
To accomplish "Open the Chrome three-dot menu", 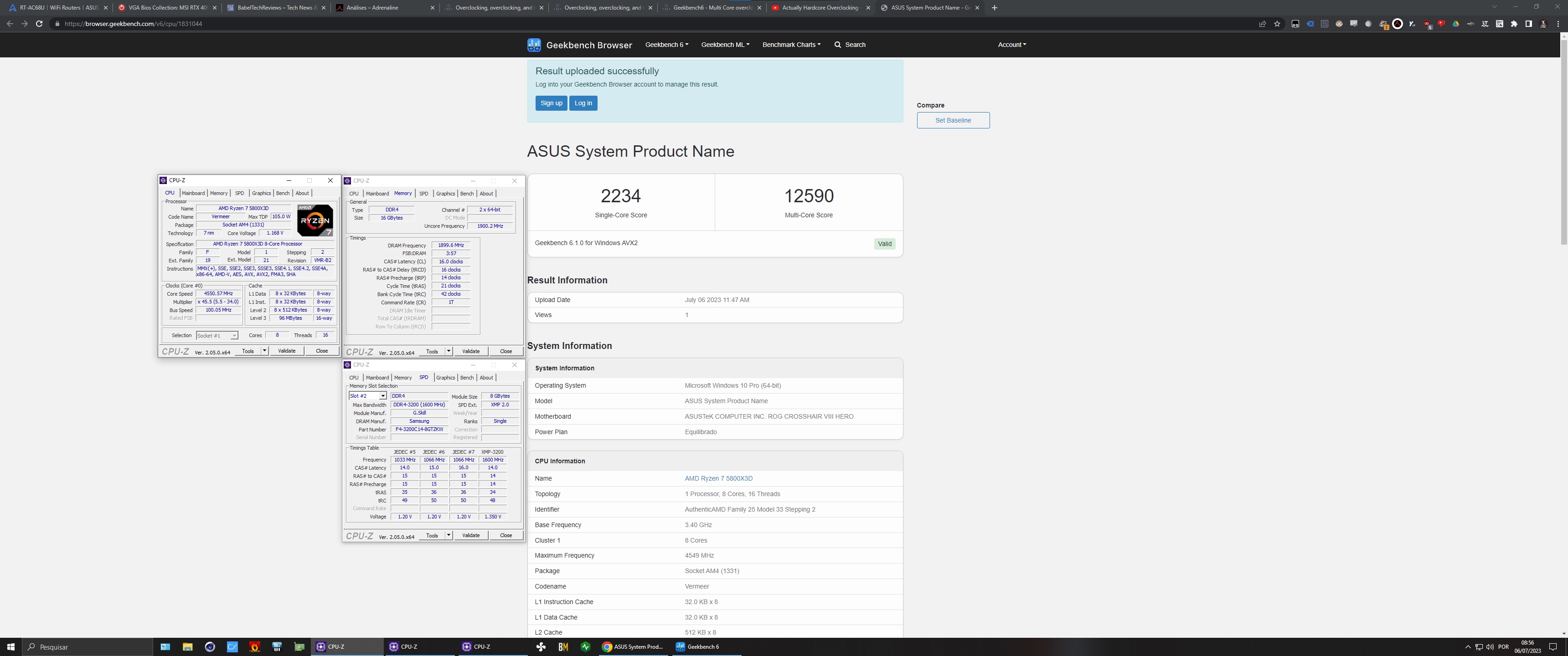I will tap(1558, 24).
